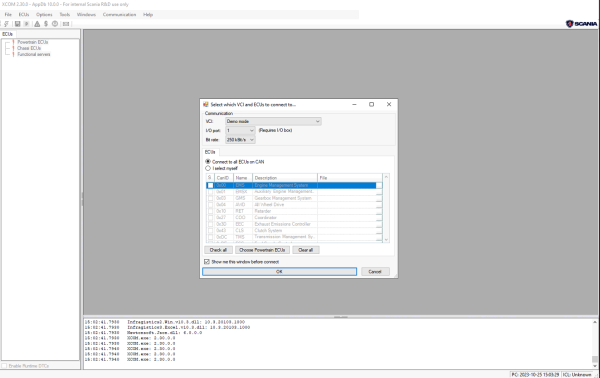This screenshot has width=600, height=378.
Task: Select the 'I select myself' radio button
Action: tap(208, 168)
